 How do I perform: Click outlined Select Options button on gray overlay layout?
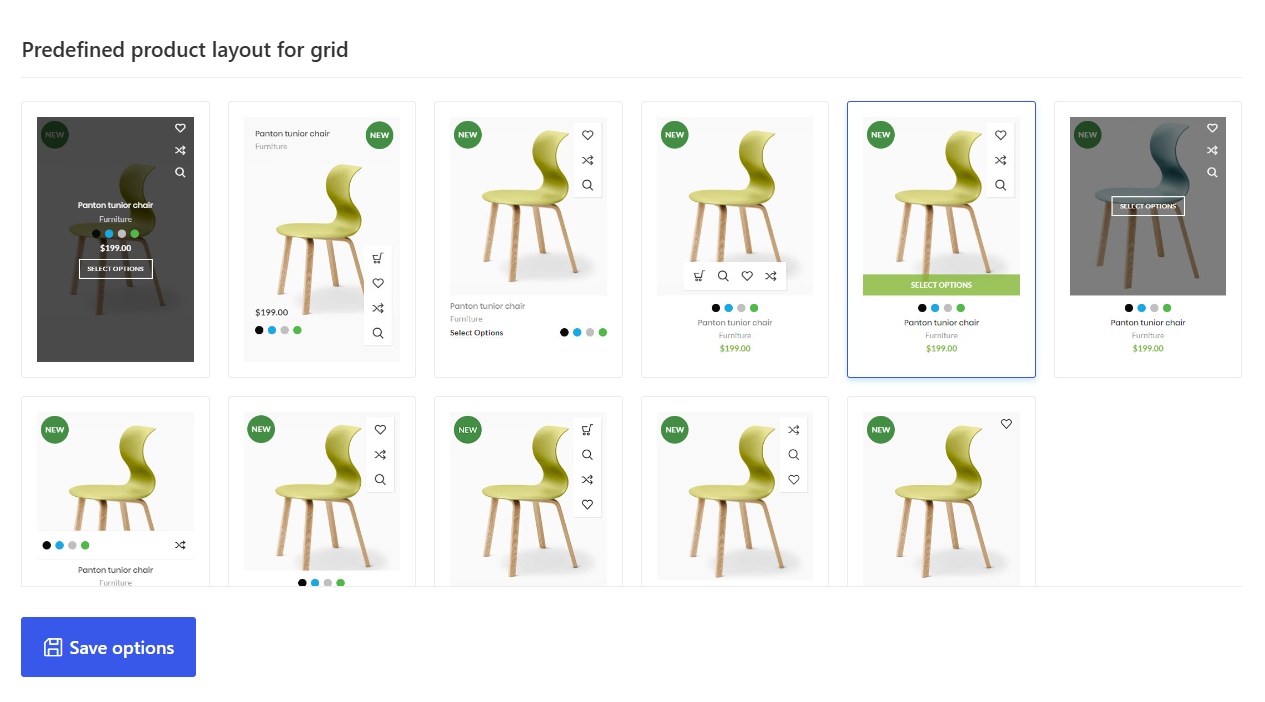point(1148,206)
